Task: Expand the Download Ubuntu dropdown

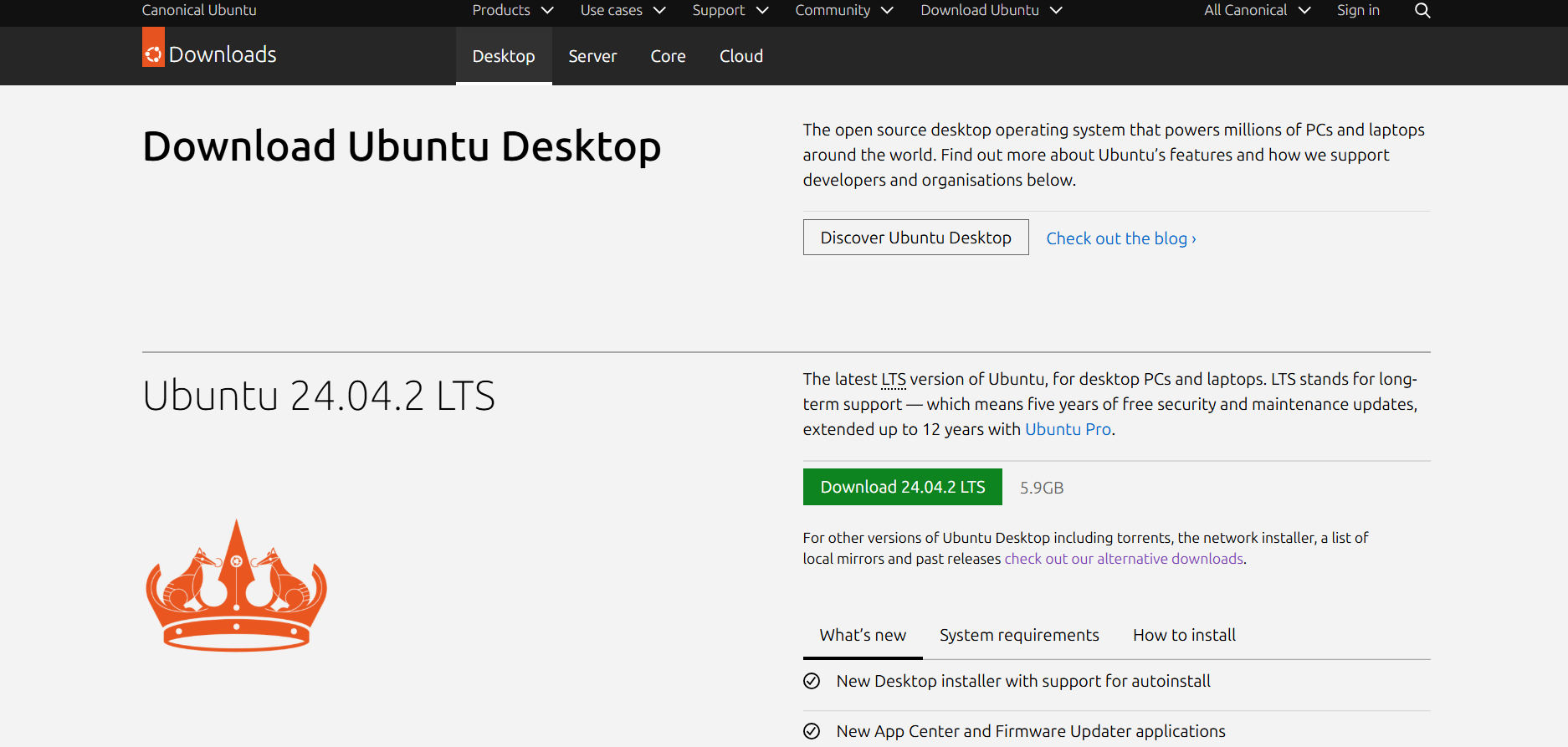Action: 992,10
